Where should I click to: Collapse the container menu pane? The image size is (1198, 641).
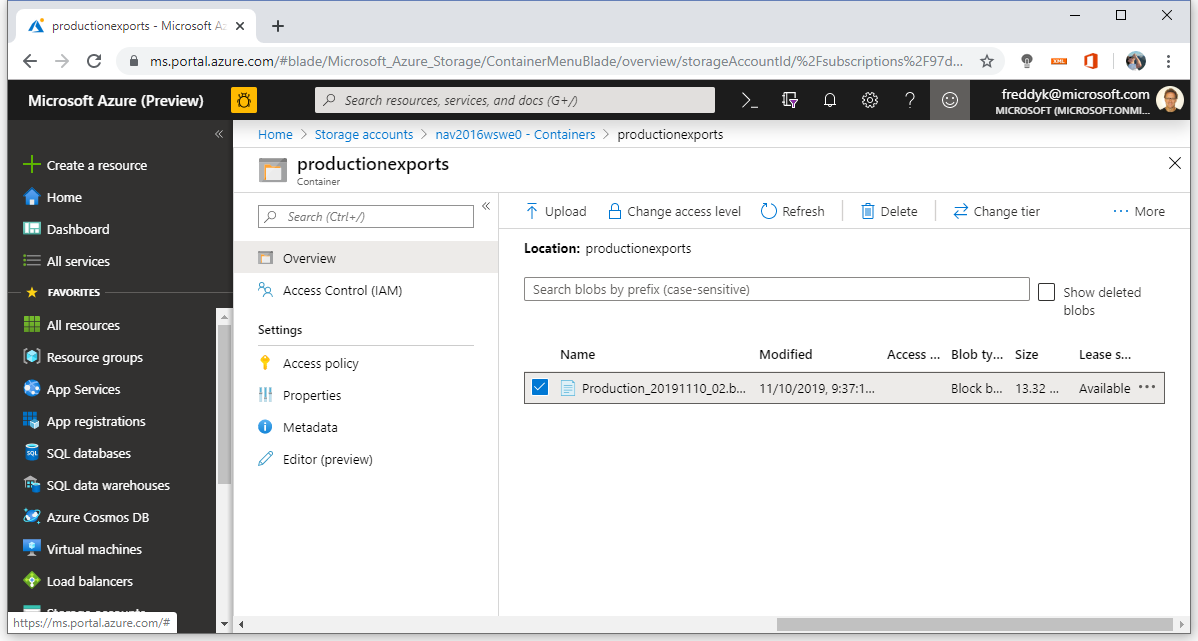[x=485, y=206]
